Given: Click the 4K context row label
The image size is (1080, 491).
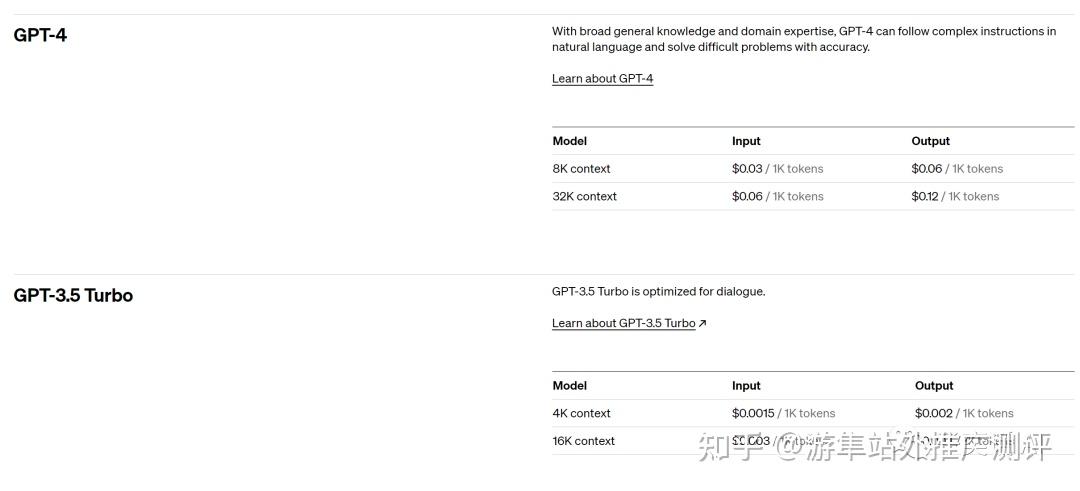Looking at the screenshot, I should click(x=581, y=413).
